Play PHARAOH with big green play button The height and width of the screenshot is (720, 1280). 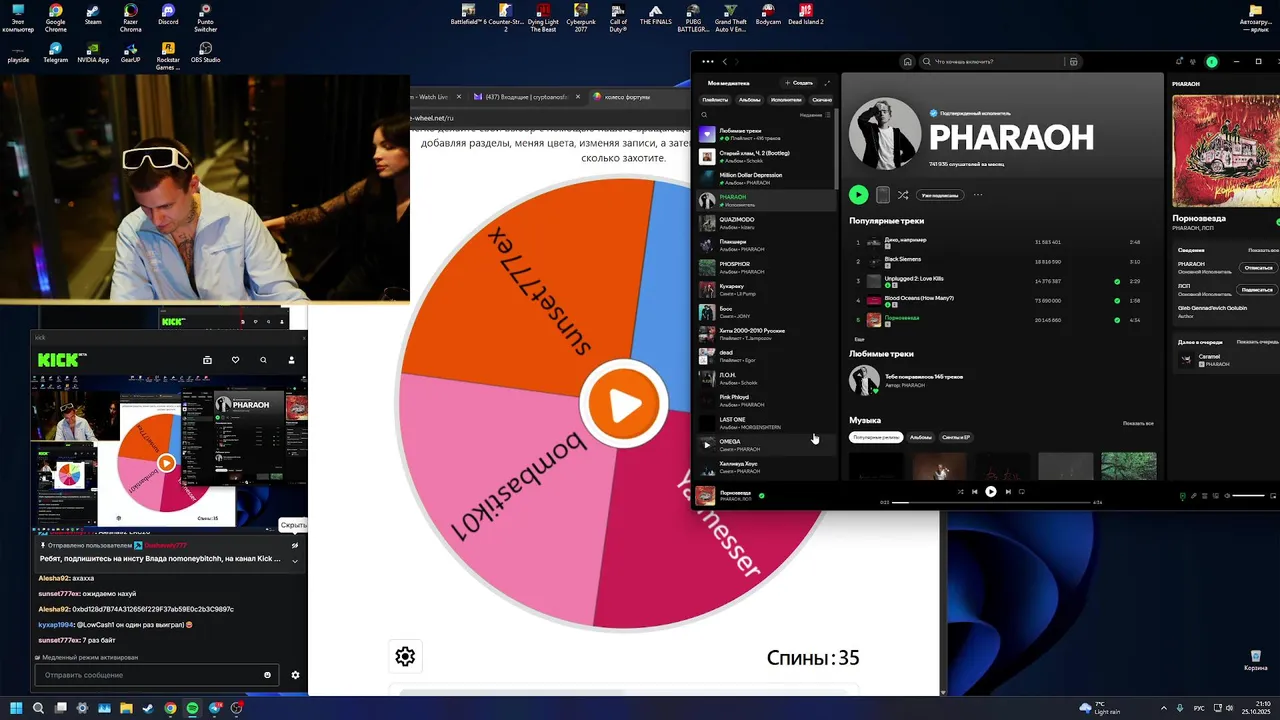pyautogui.click(x=858, y=195)
